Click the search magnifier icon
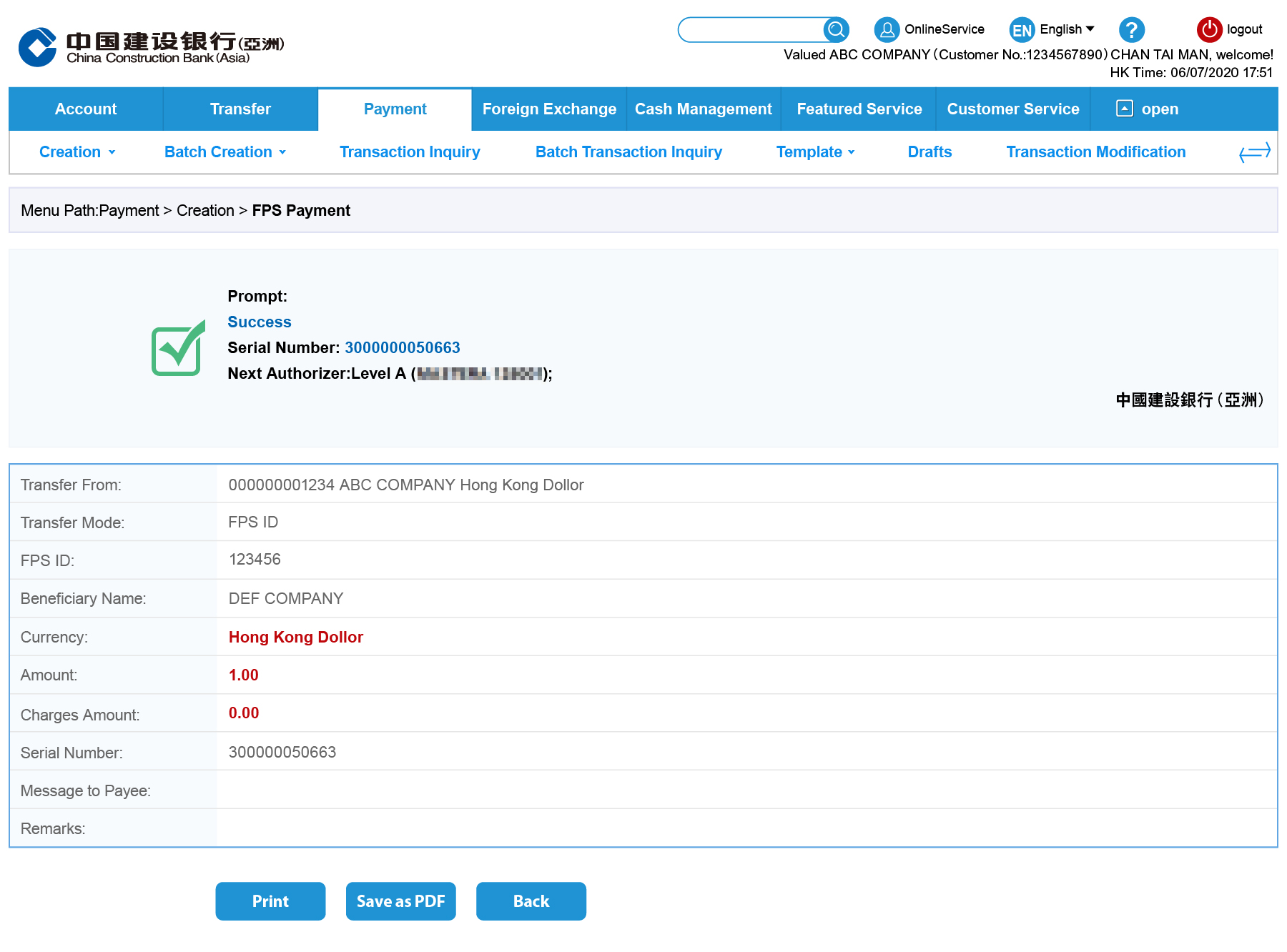This screenshot has width=1287, height=952. [x=836, y=29]
